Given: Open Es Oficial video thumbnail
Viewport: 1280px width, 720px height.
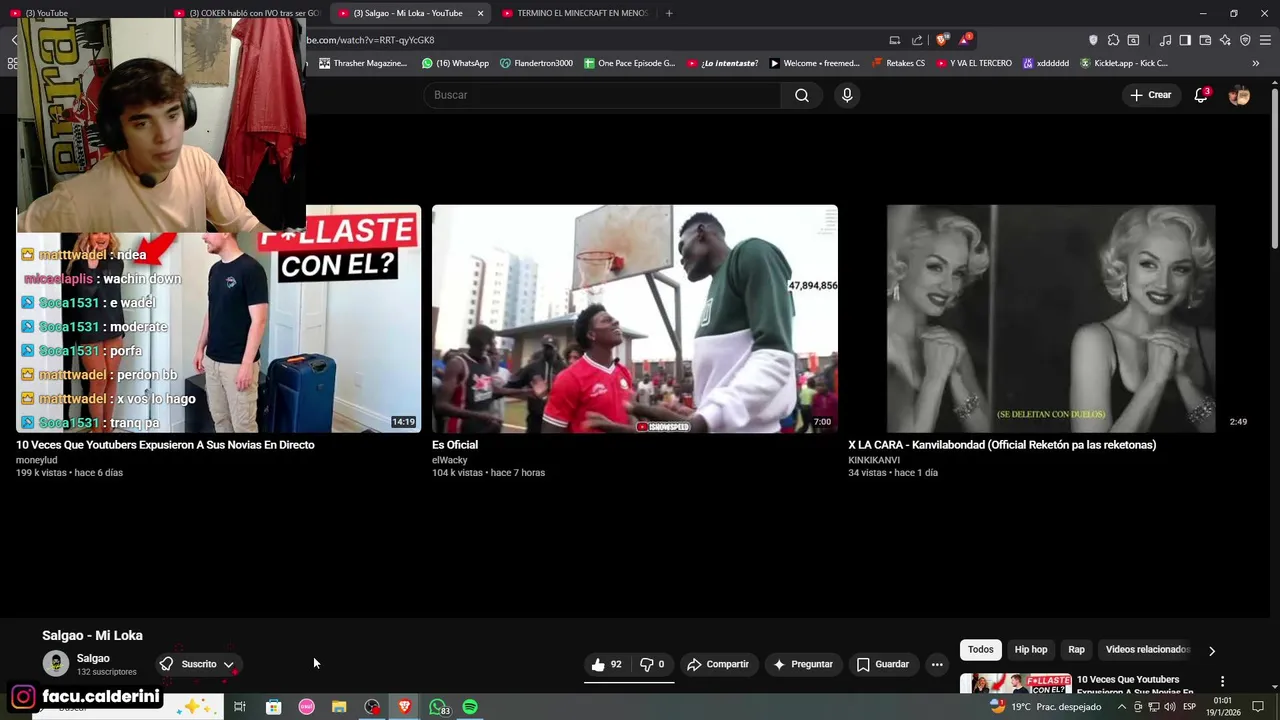Looking at the screenshot, I should tap(635, 319).
